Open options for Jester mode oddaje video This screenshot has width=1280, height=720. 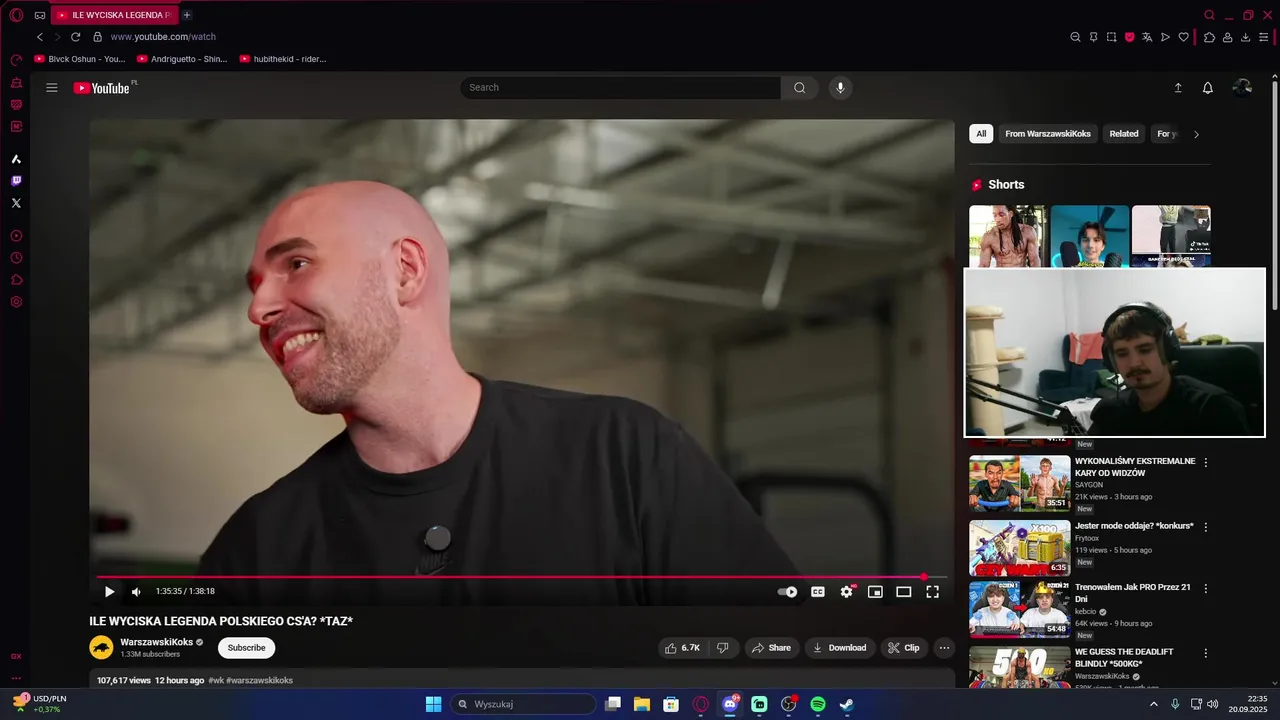(1205, 527)
